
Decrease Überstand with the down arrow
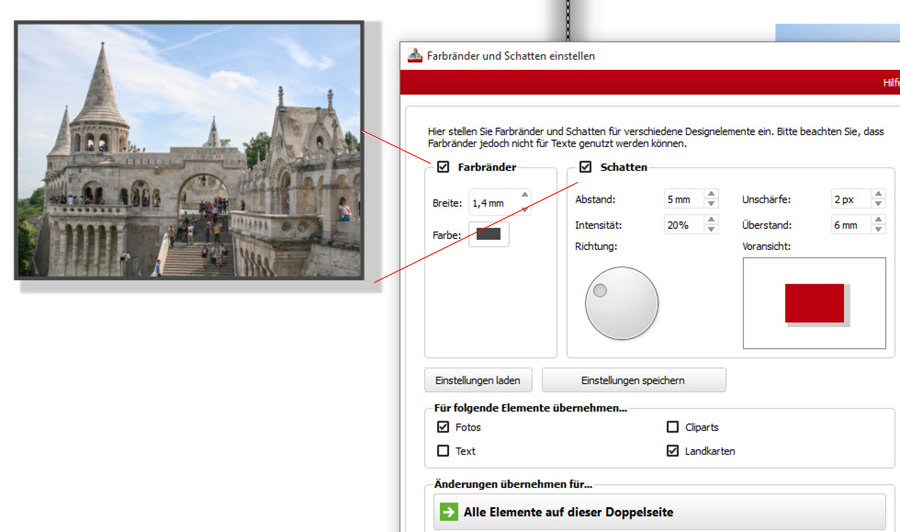click(878, 230)
